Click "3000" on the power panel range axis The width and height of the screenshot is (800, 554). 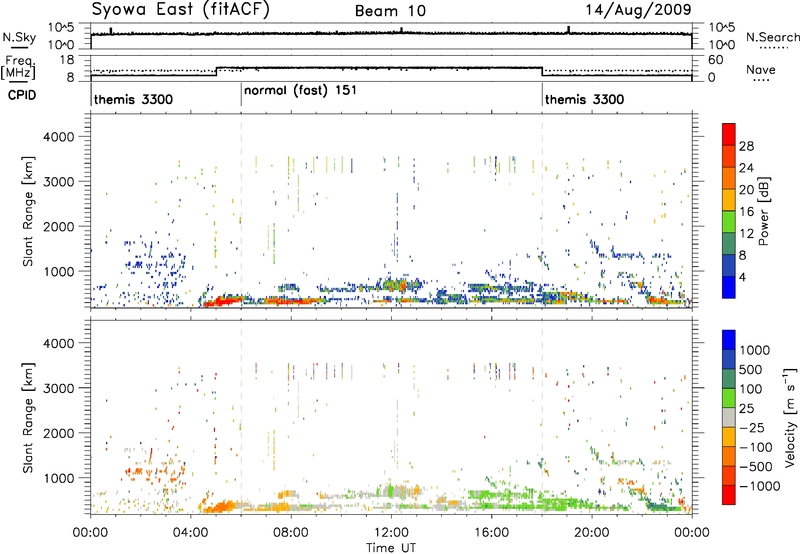[x=58, y=182]
